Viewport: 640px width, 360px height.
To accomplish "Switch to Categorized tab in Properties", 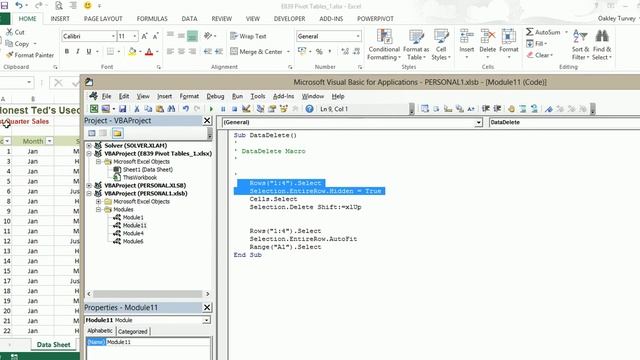I will tap(133, 331).
